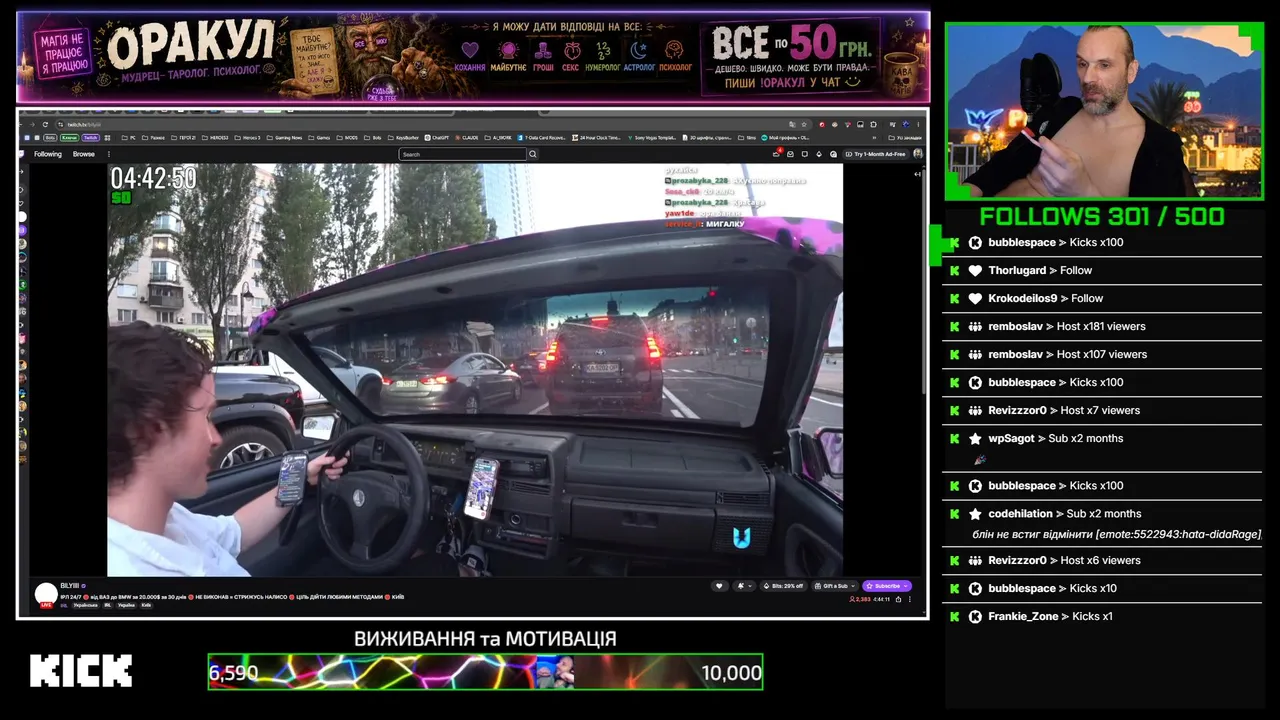This screenshot has width=1280, height=720.
Task: Click the purple Subscribe button
Action: tap(888, 586)
